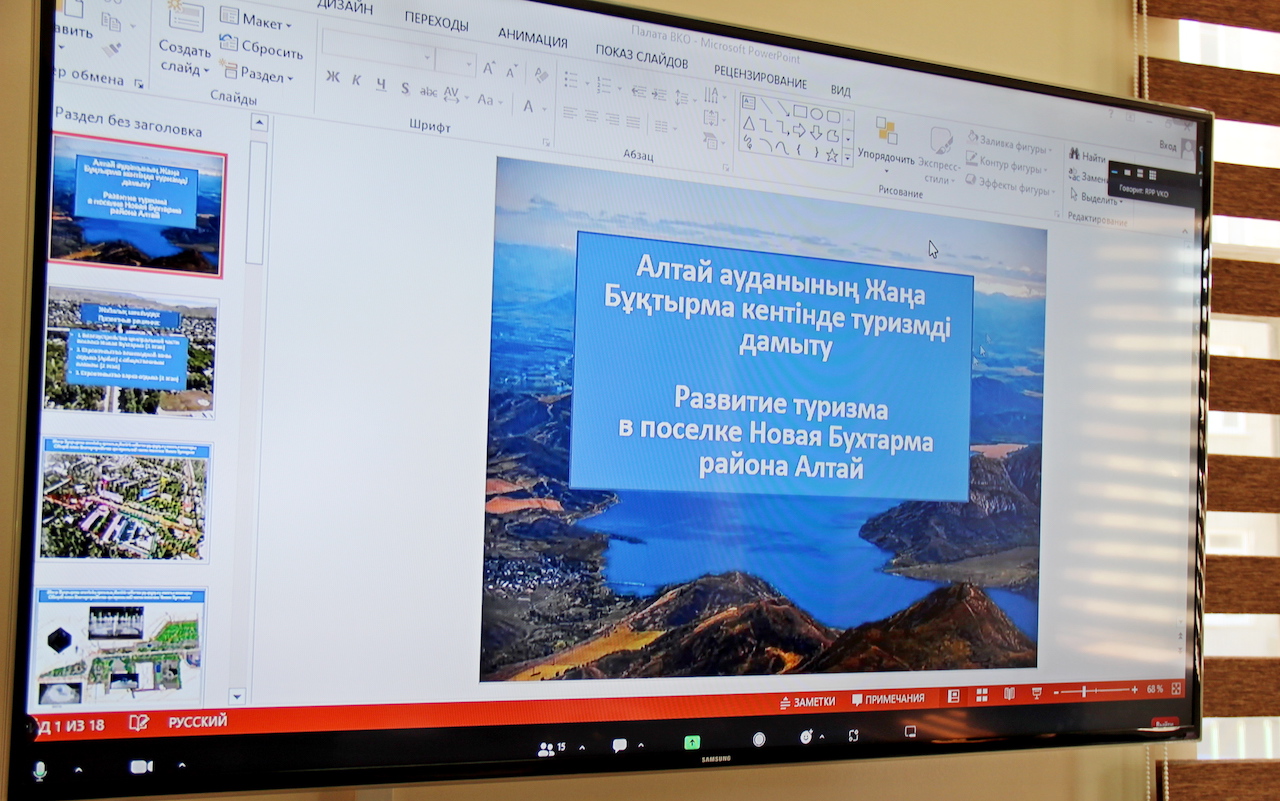This screenshot has width=1280, height=801.
Task: Open the font color A dropdown
Action: [x=535, y=107]
